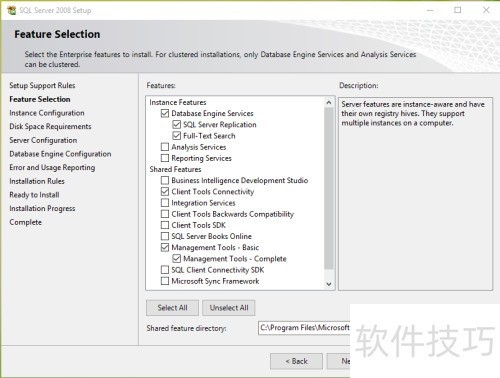
Task: Click the Installation Progress step
Action: [42, 208]
